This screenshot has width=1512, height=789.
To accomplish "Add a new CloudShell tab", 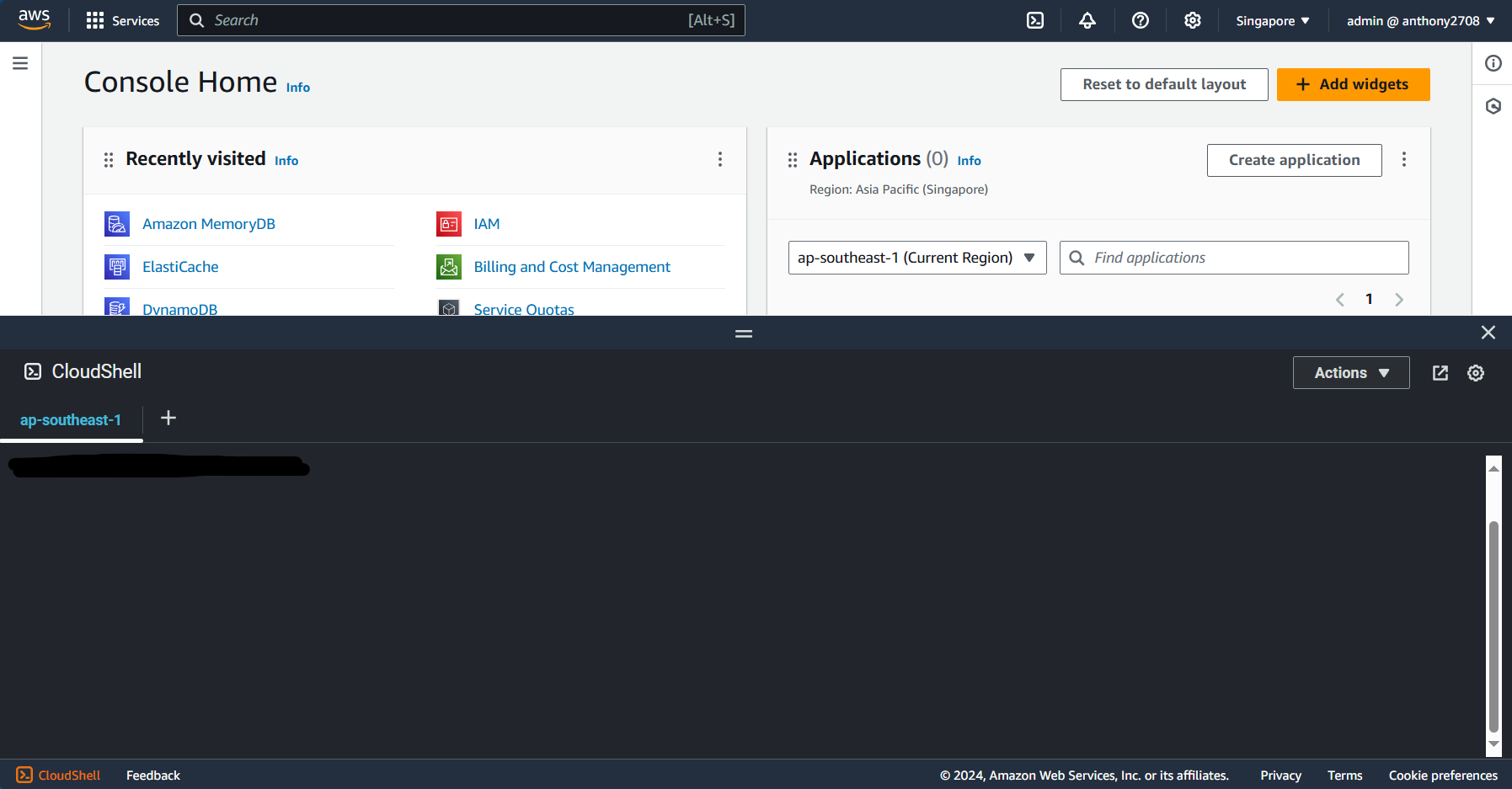I will 168,418.
